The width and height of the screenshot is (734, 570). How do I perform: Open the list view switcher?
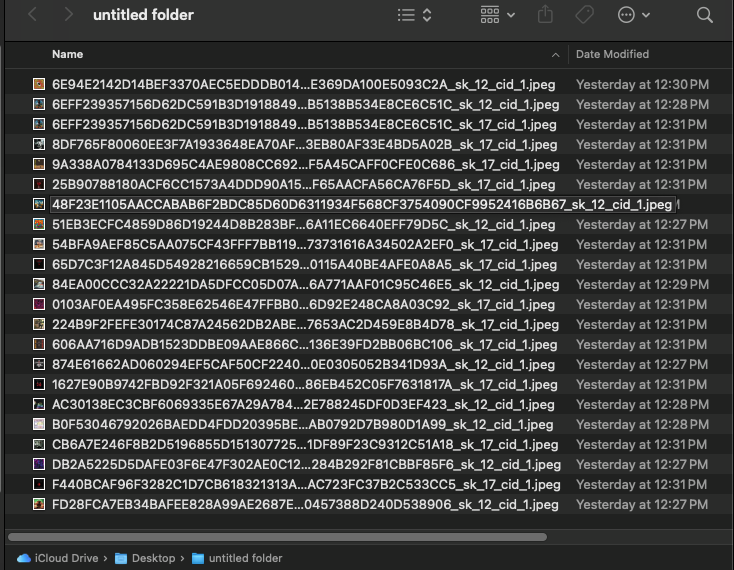(x=414, y=15)
